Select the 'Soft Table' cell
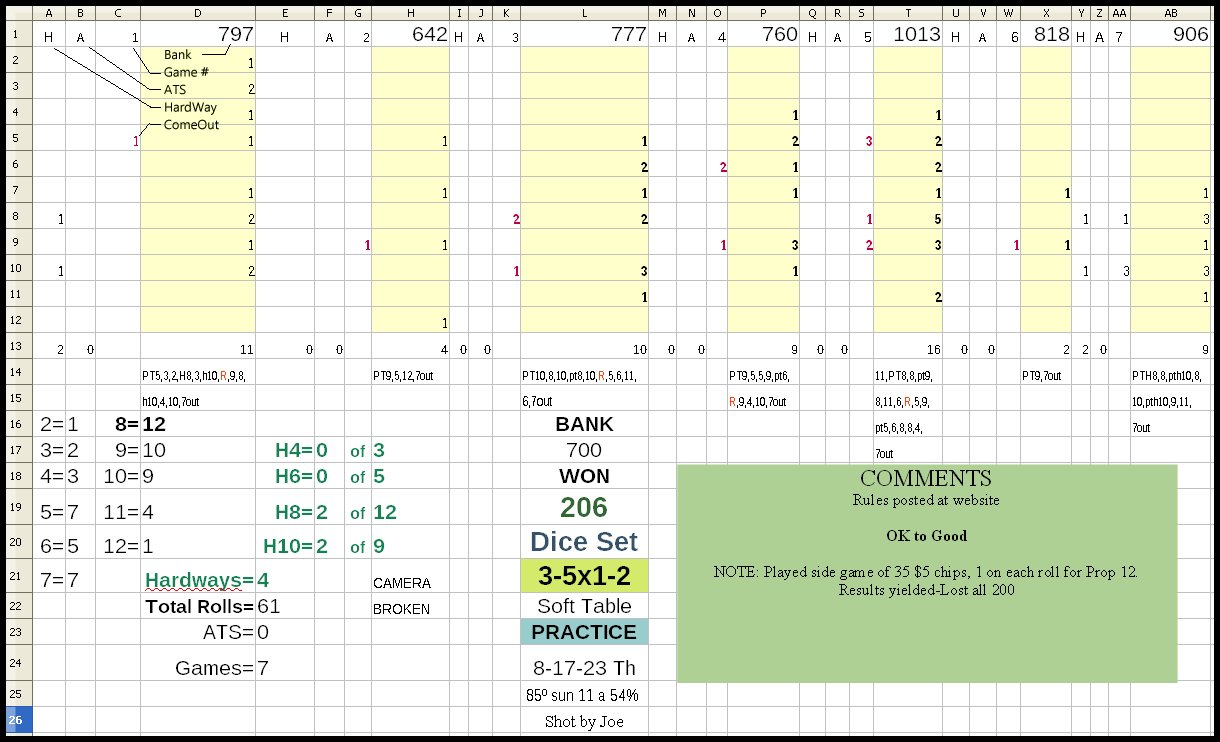The width and height of the screenshot is (1220, 742). pyautogui.click(x=584, y=606)
